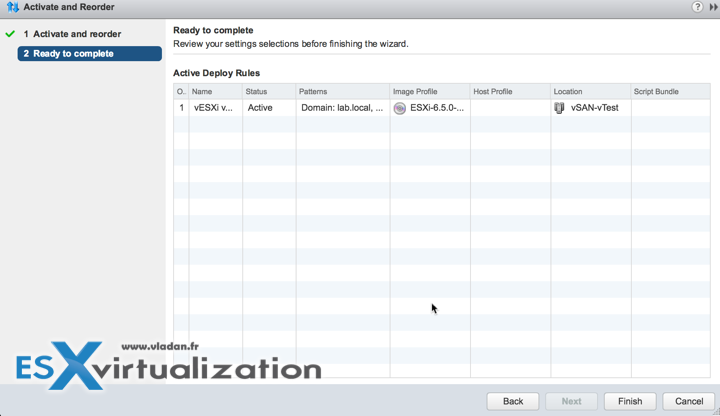720x416 pixels.
Task: Cancel the wizard
Action: (689, 401)
